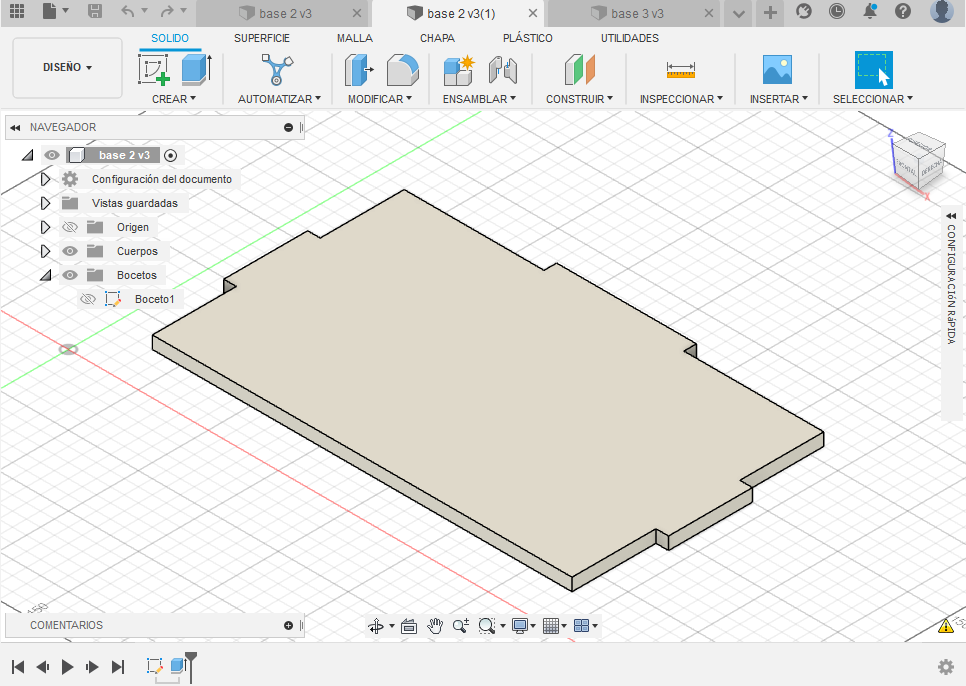966x686 pixels.
Task: Select the PLÁSTICO ribbon tab
Action: tap(527, 38)
